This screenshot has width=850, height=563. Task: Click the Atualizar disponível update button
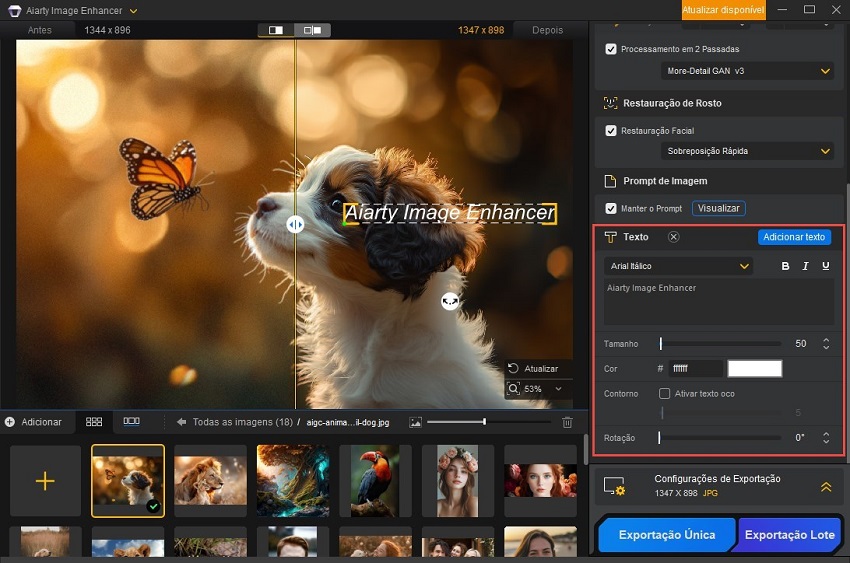click(723, 10)
